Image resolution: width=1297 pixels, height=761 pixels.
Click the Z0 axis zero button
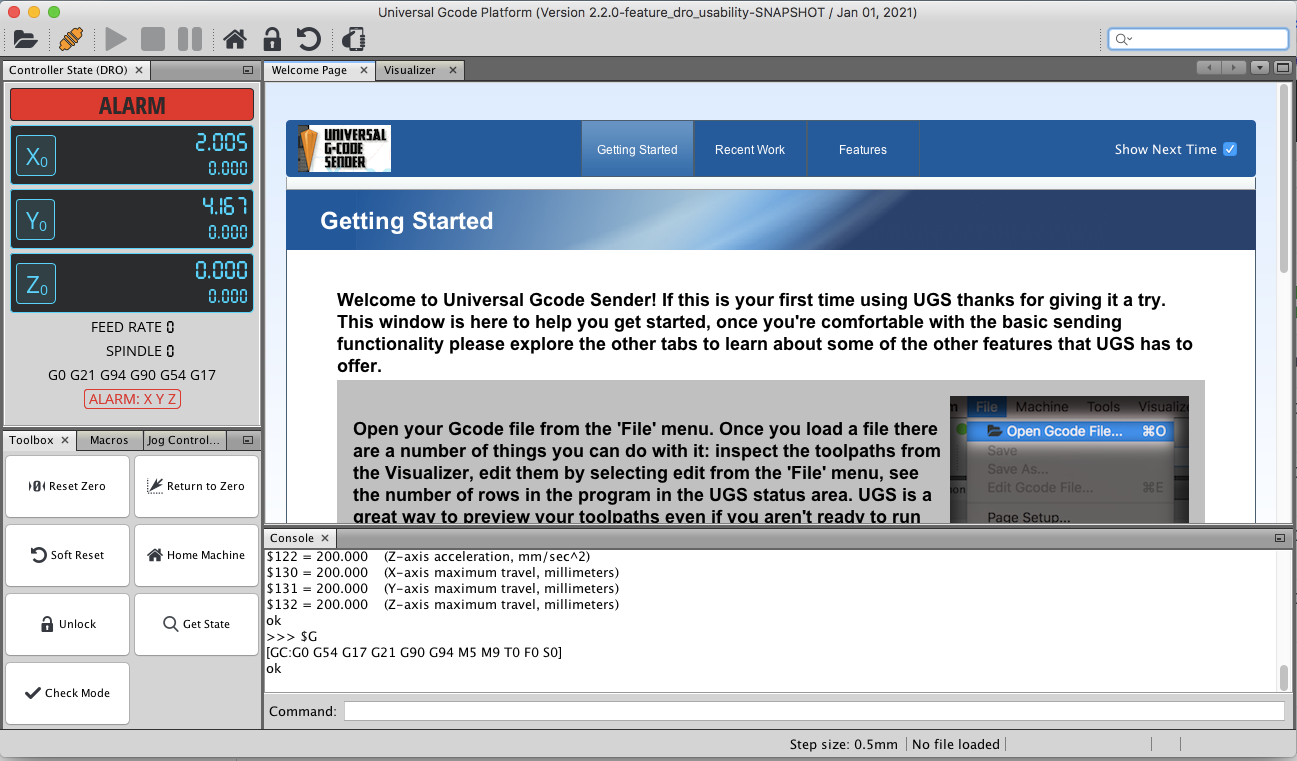click(36, 285)
